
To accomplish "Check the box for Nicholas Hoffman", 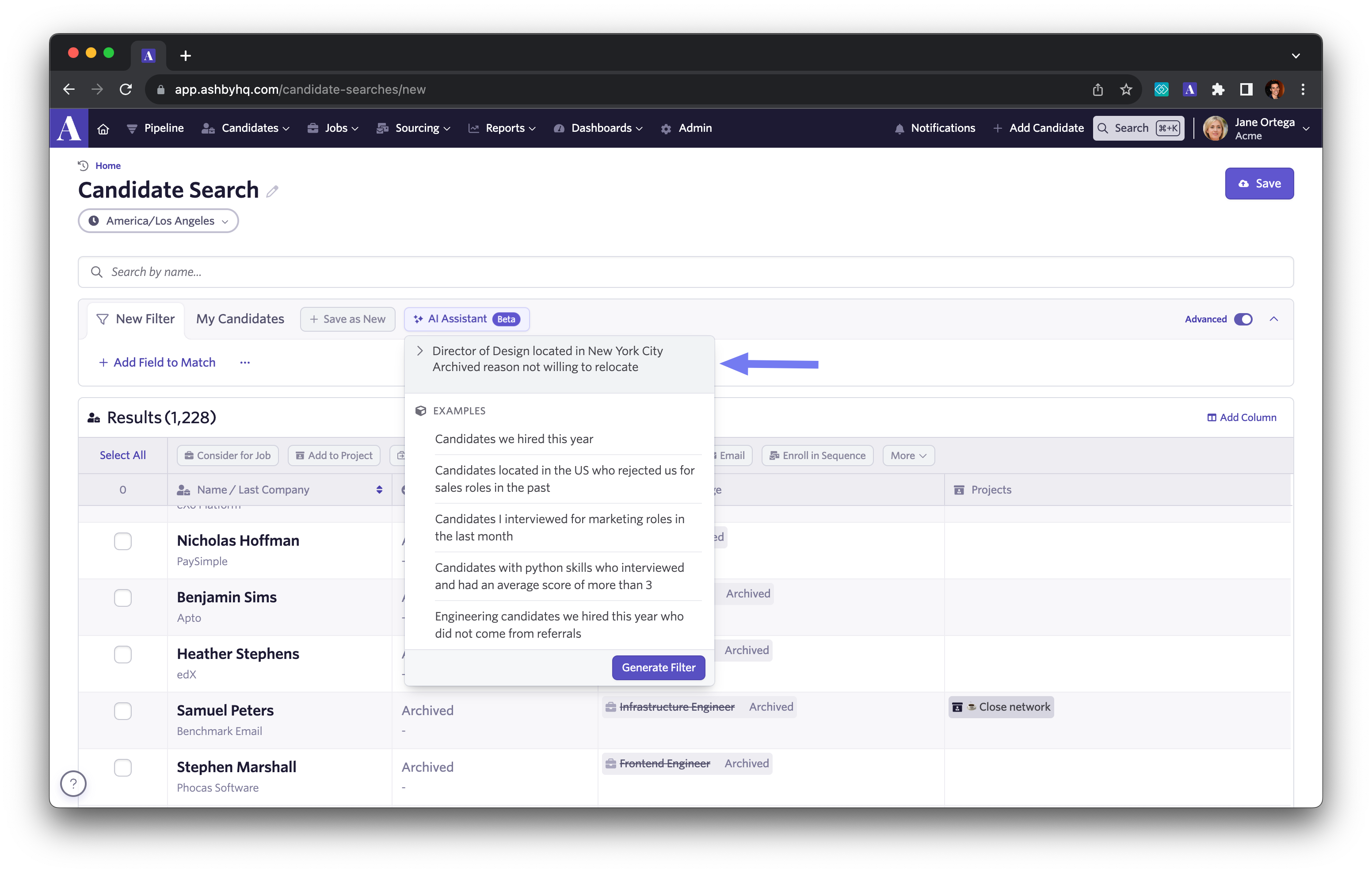I will tap(122, 540).
